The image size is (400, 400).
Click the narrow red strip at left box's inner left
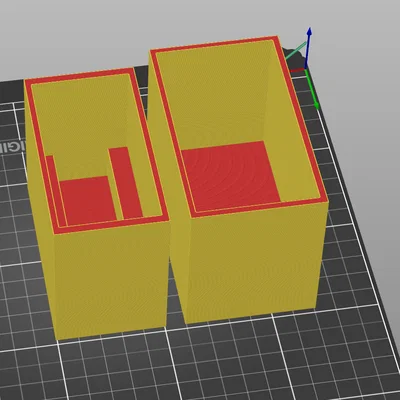point(55,190)
